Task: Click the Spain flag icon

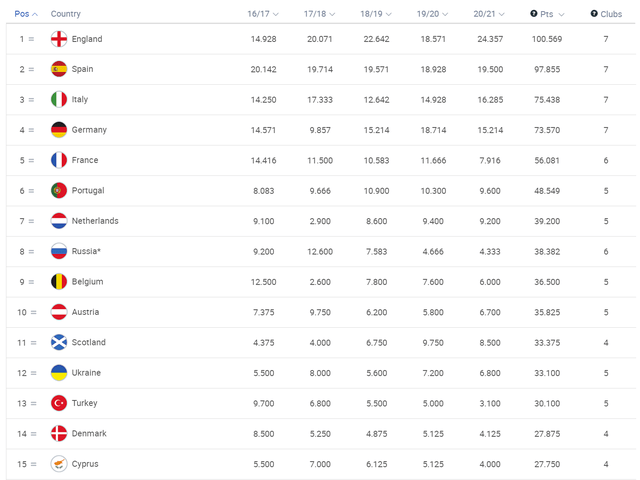Action: [x=59, y=69]
